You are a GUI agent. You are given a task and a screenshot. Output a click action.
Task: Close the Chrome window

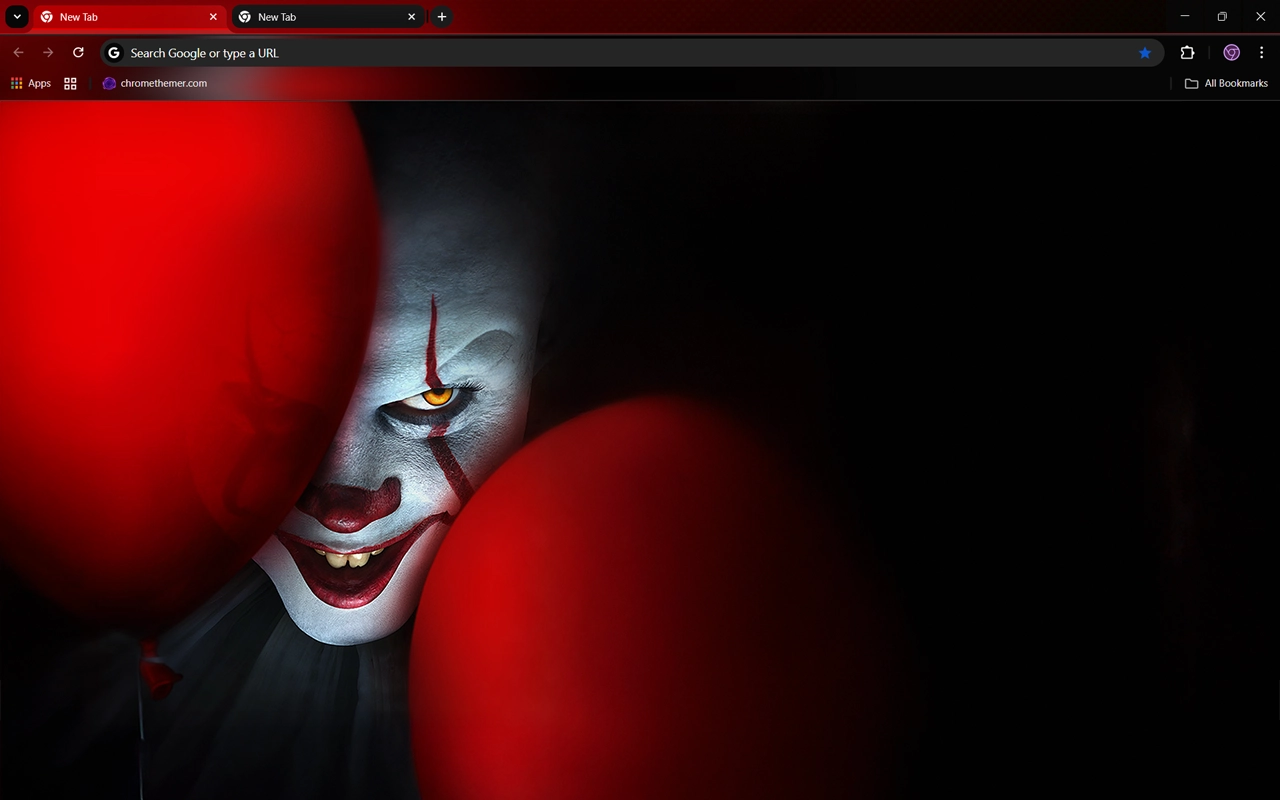1260,16
